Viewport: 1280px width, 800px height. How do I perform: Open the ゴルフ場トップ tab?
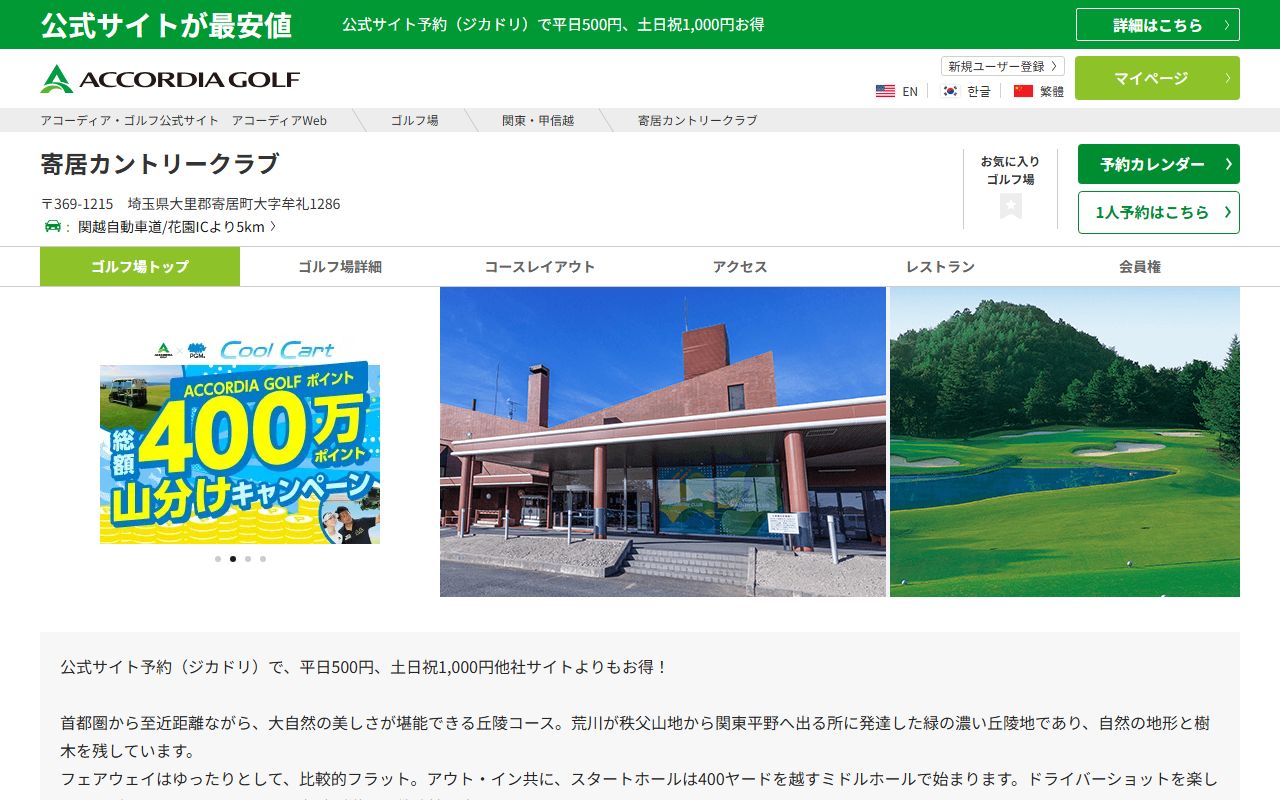pyautogui.click(x=140, y=267)
